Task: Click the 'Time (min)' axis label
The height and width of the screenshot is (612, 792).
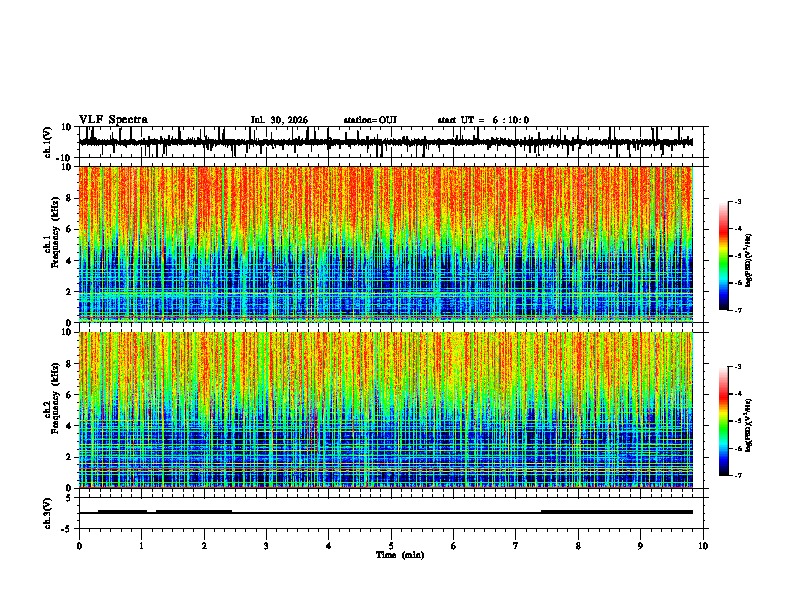Action: [400, 555]
